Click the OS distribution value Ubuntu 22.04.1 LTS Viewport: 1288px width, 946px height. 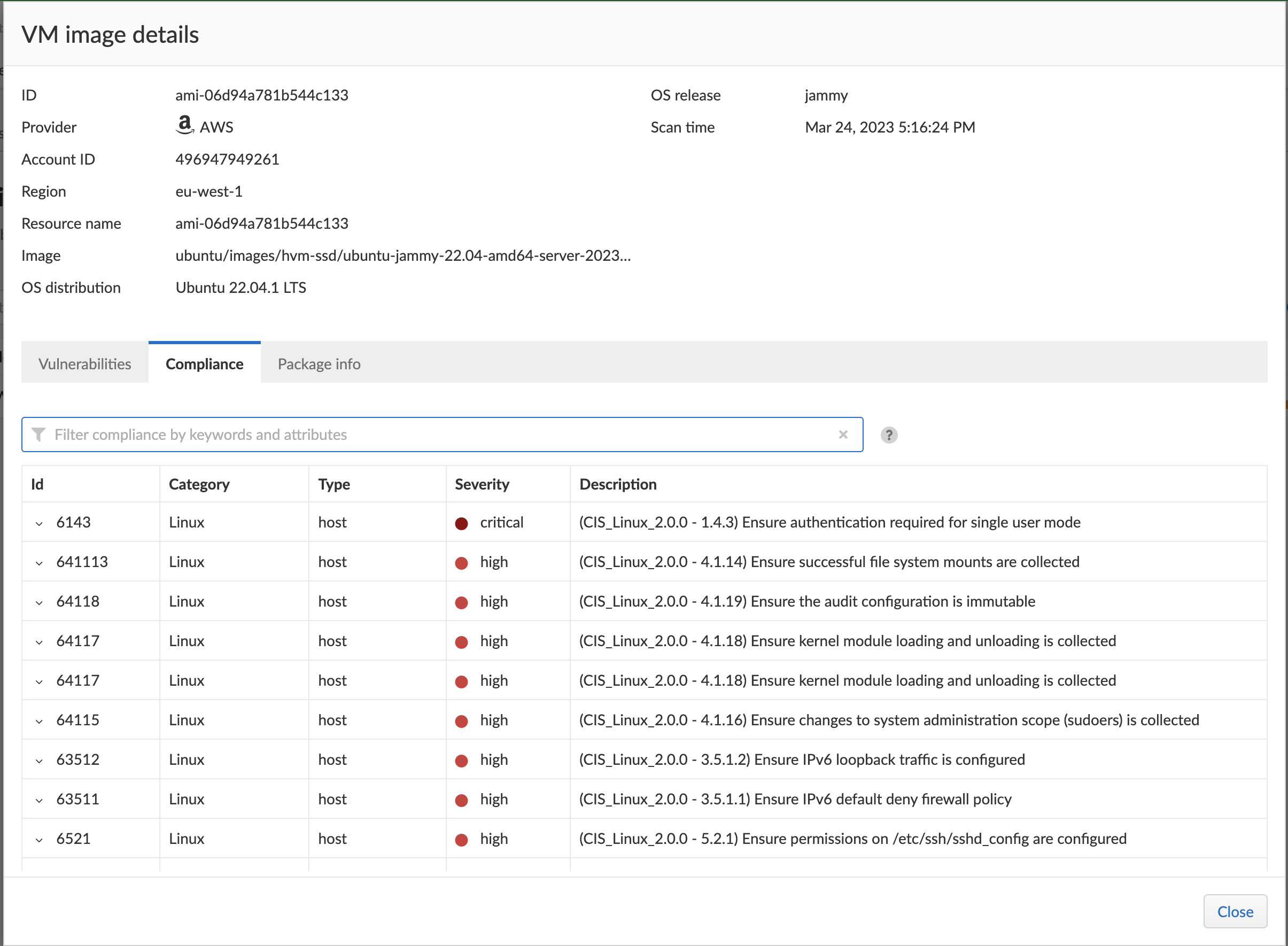[240, 288]
